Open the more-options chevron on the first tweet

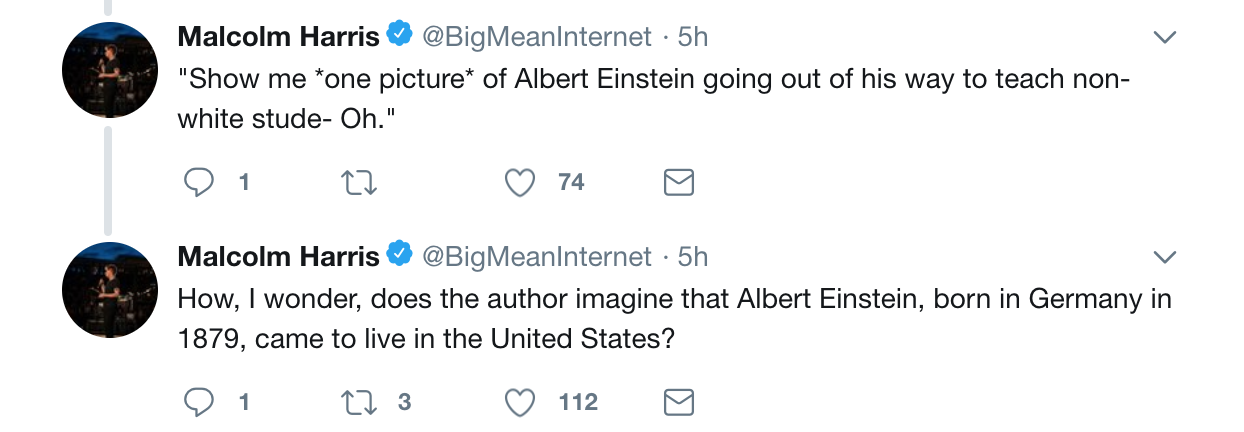tap(1164, 38)
